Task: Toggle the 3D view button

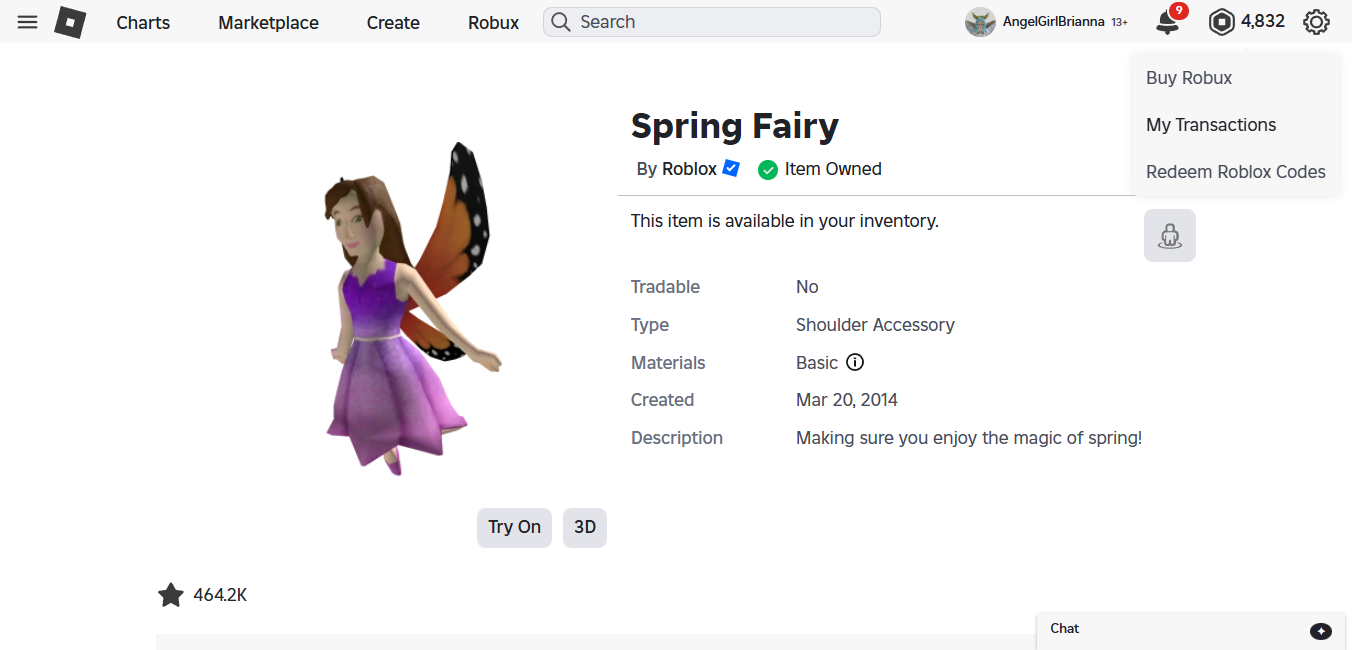Action: point(585,527)
